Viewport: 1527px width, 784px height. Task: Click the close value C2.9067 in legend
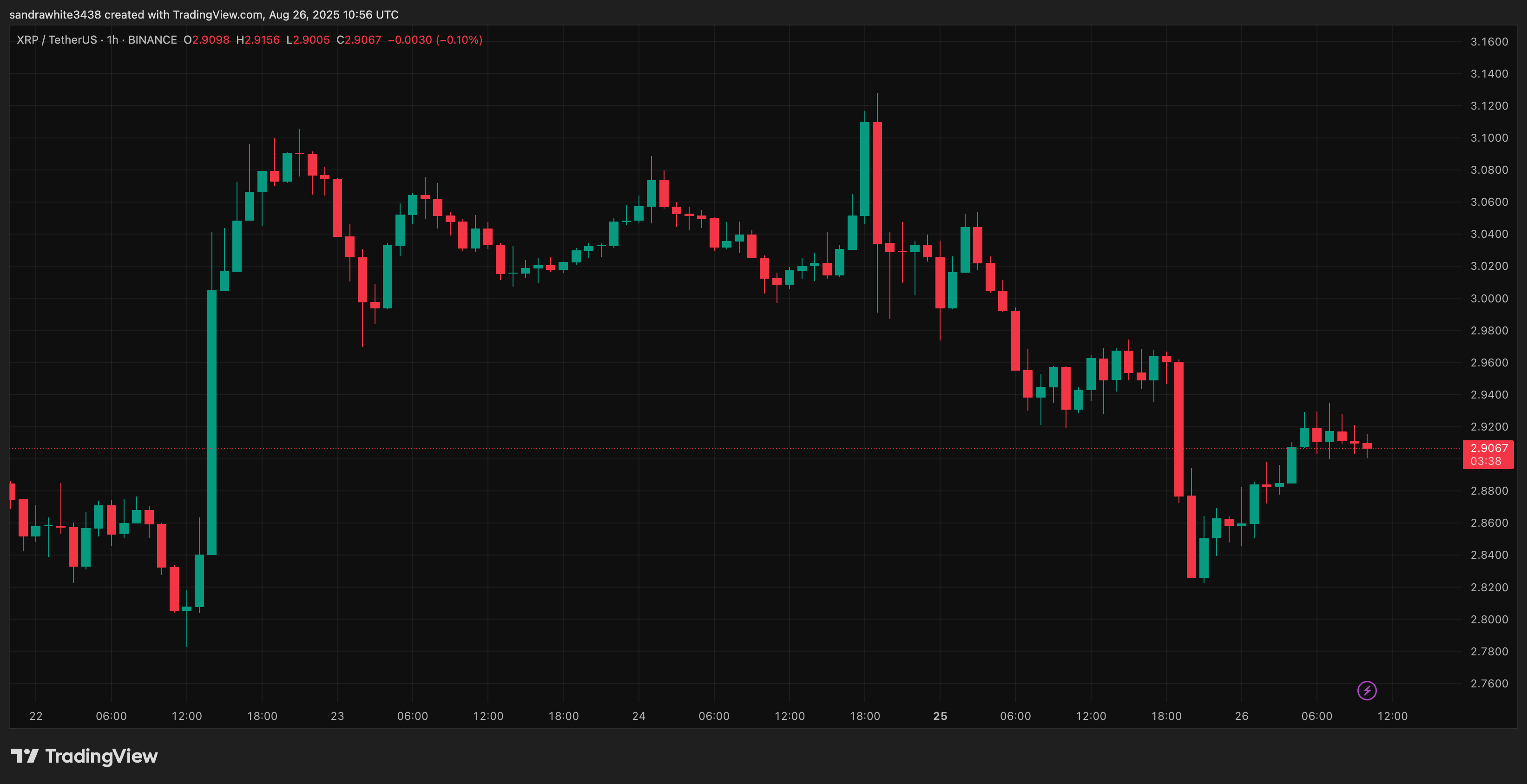[x=359, y=39]
